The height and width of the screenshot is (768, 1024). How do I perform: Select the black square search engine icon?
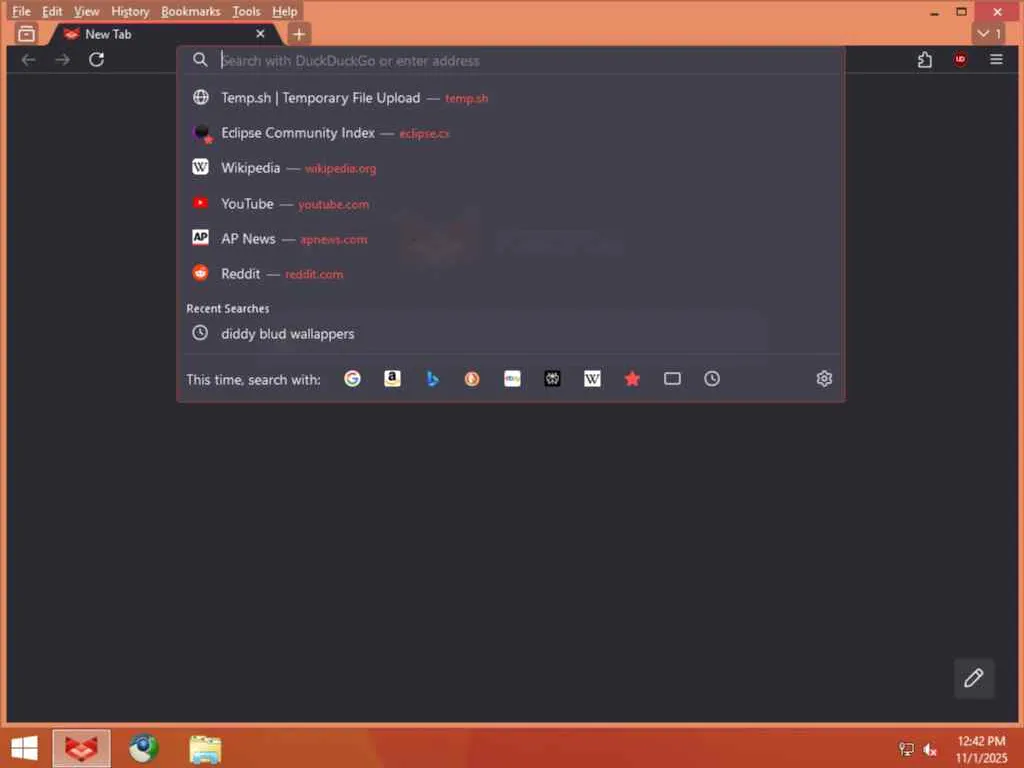(552, 379)
